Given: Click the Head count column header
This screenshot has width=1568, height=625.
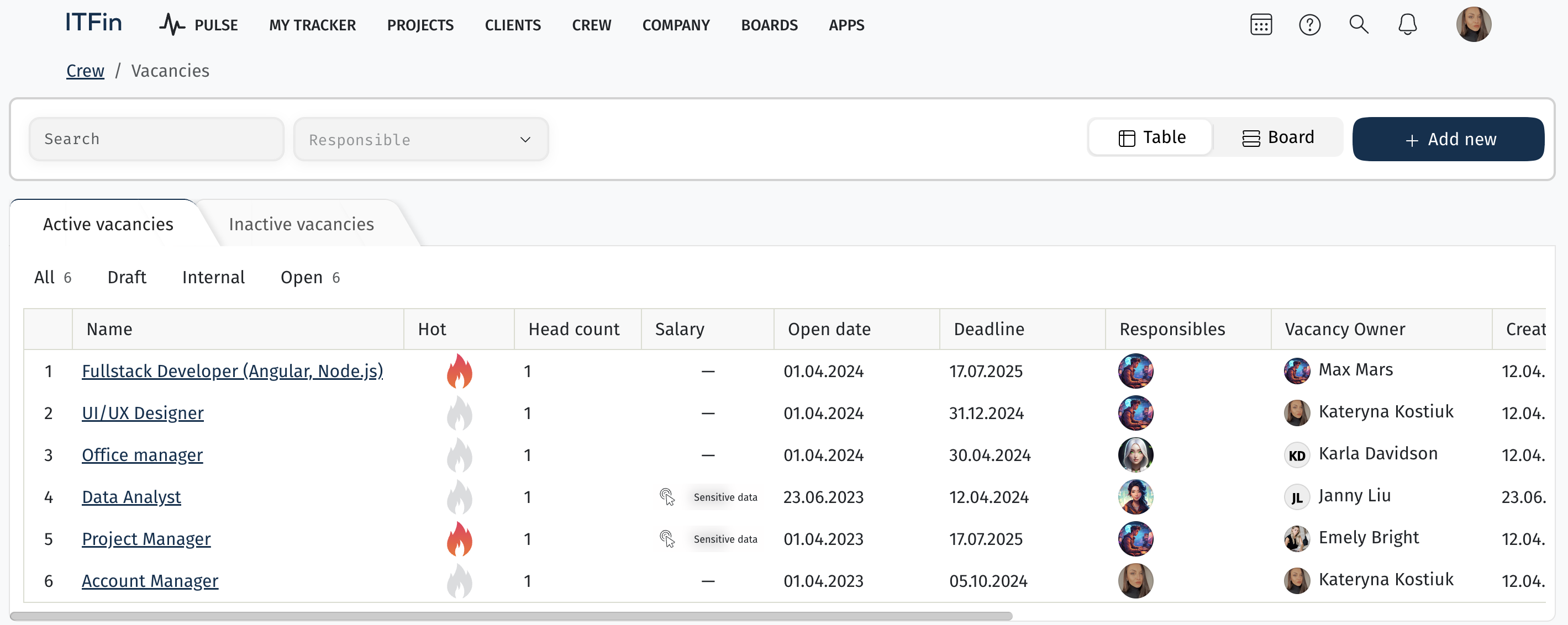Looking at the screenshot, I should [577, 329].
